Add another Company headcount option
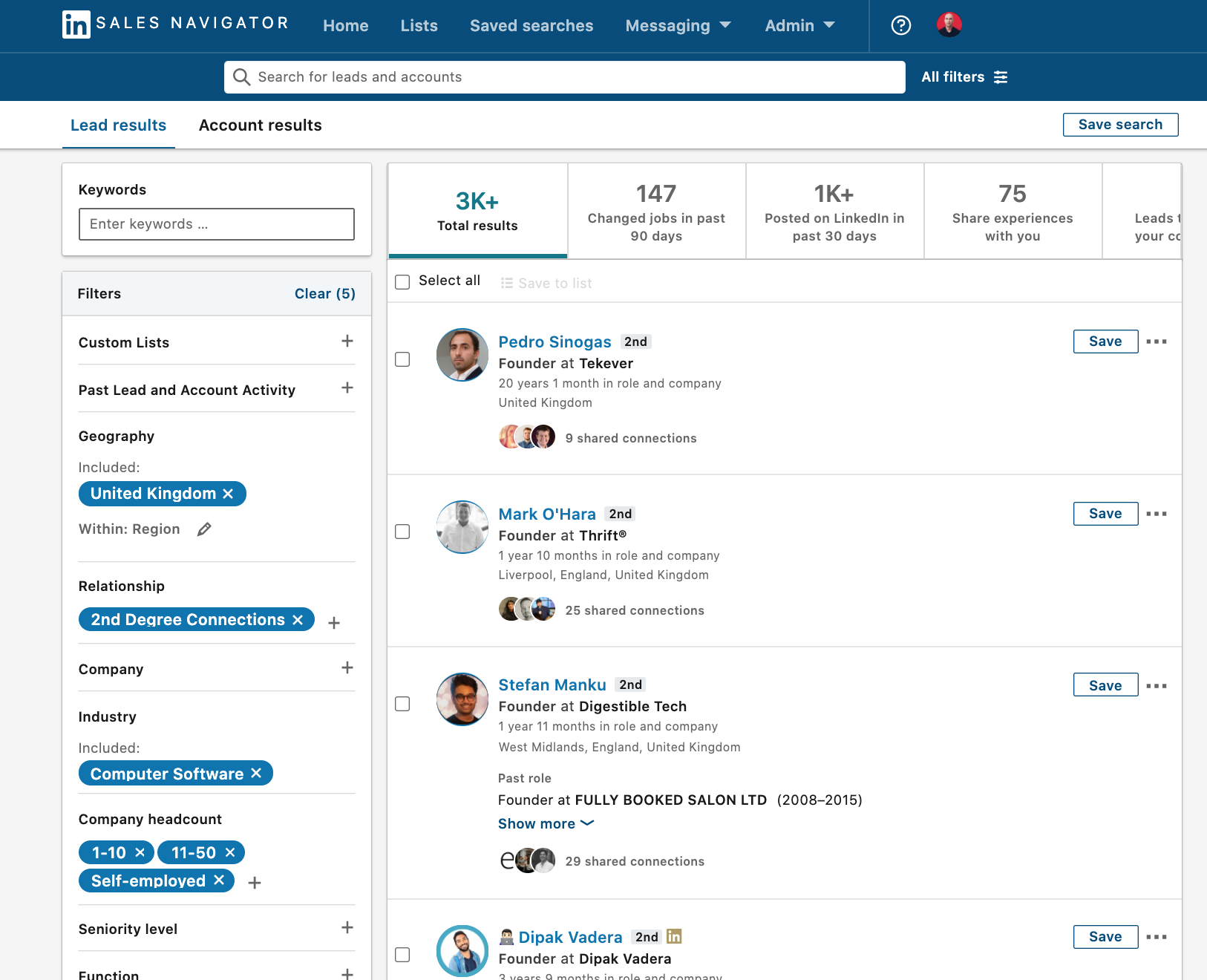This screenshot has height=980, width=1207. click(x=255, y=883)
